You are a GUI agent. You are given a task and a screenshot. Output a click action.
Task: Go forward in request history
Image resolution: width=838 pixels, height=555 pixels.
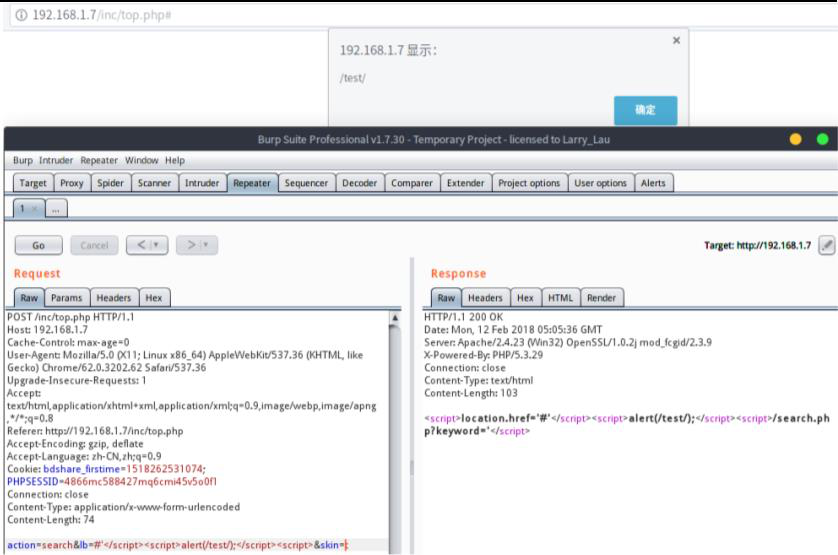[x=191, y=245]
